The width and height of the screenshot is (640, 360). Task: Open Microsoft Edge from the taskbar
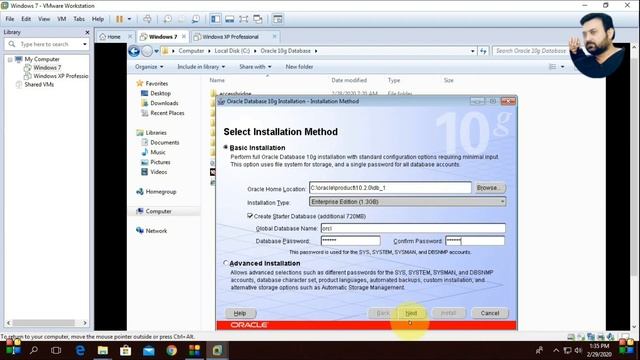tap(80, 350)
